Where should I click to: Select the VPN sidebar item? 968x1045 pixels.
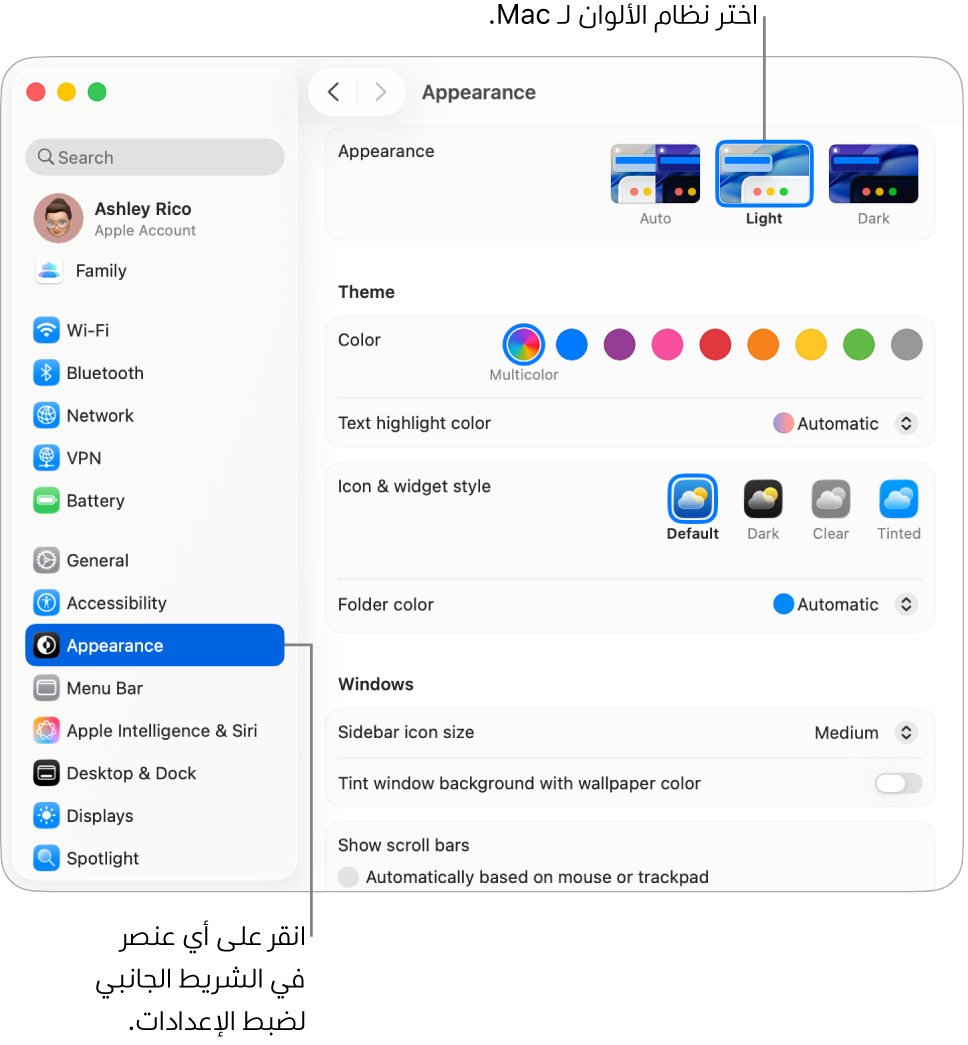[x=155, y=459]
